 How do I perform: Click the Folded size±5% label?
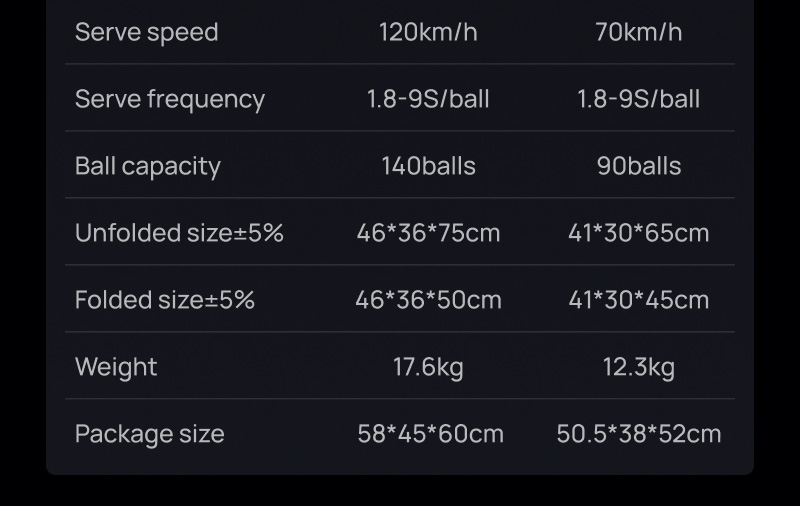pyautogui.click(x=165, y=300)
